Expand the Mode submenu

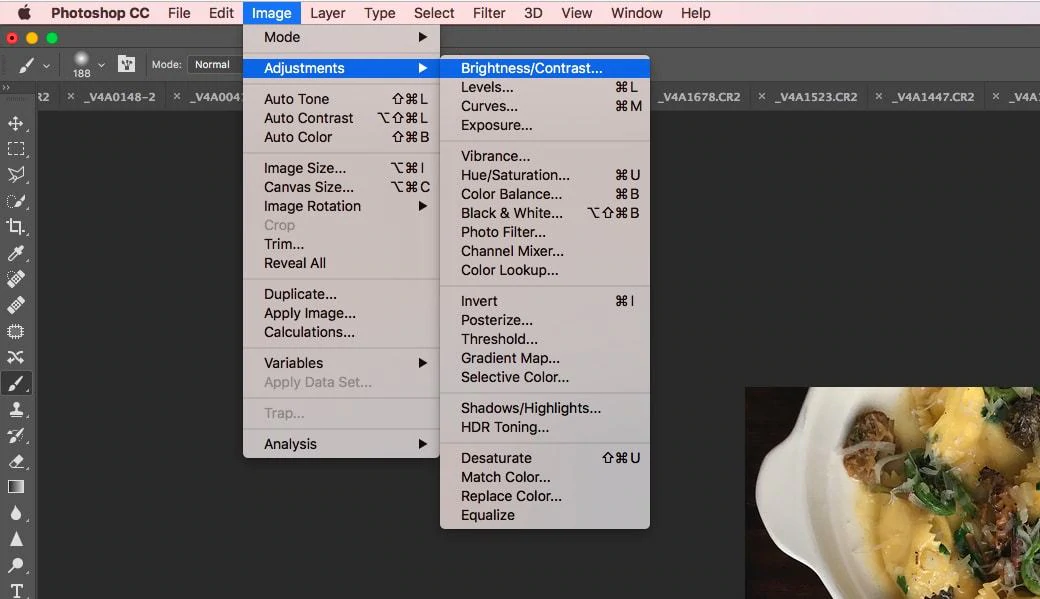(x=341, y=37)
